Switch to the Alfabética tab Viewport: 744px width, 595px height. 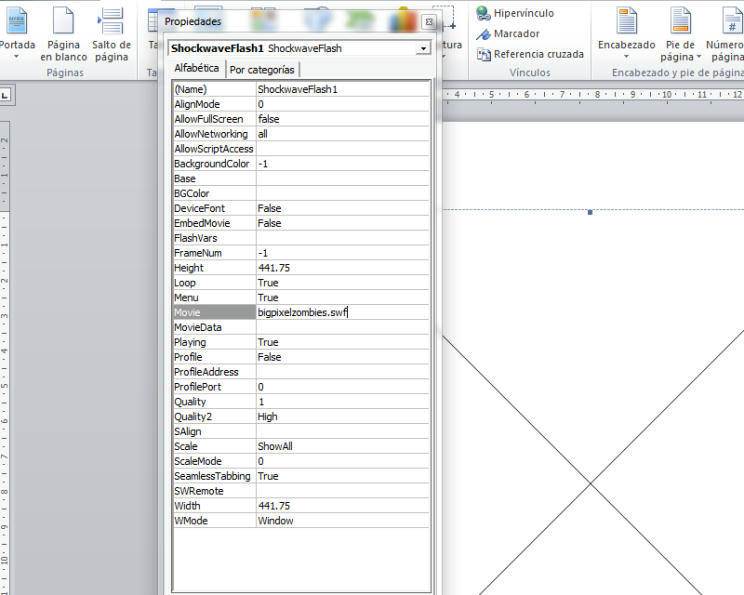(x=196, y=68)
